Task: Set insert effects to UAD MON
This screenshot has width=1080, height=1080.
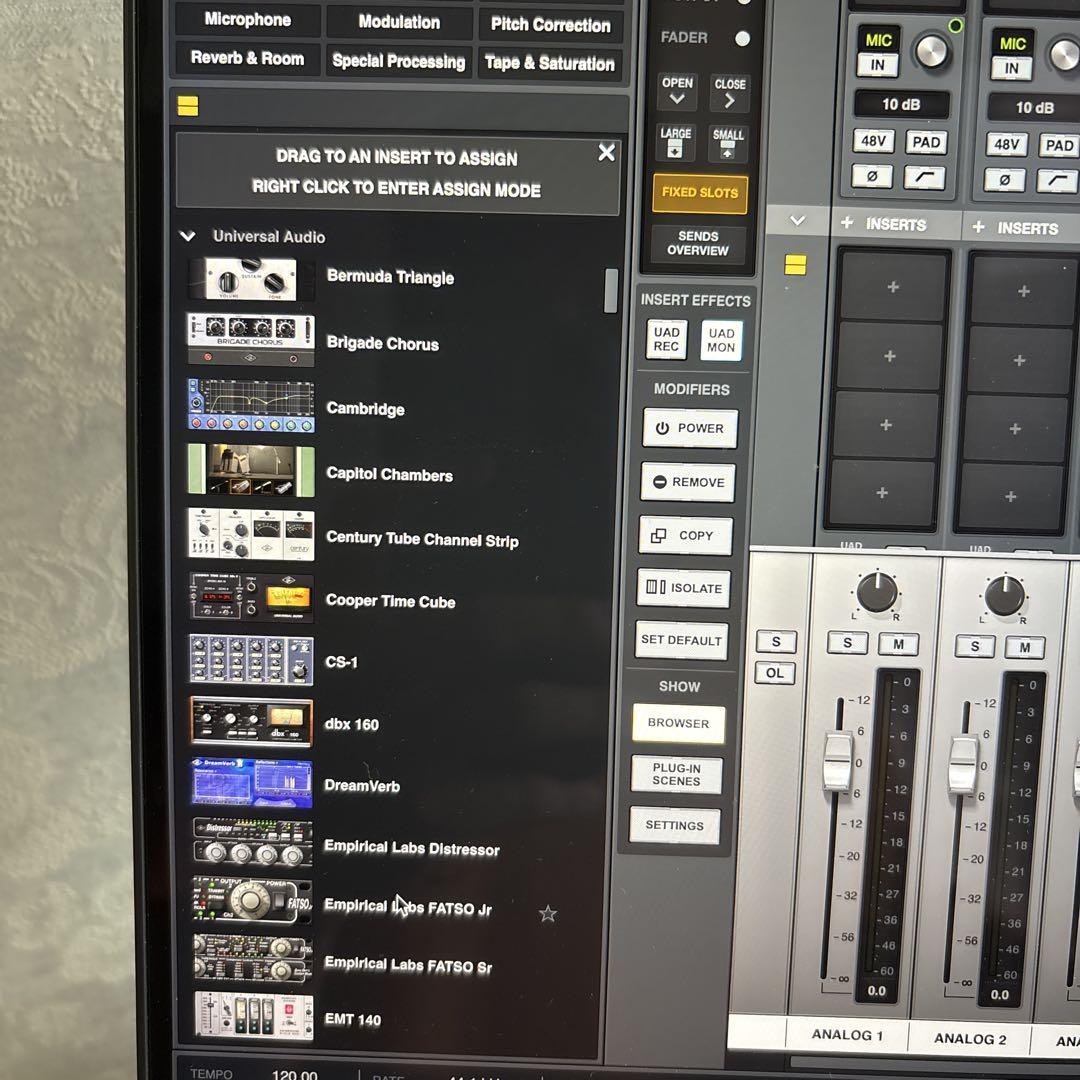Action: tap(721, 340)
